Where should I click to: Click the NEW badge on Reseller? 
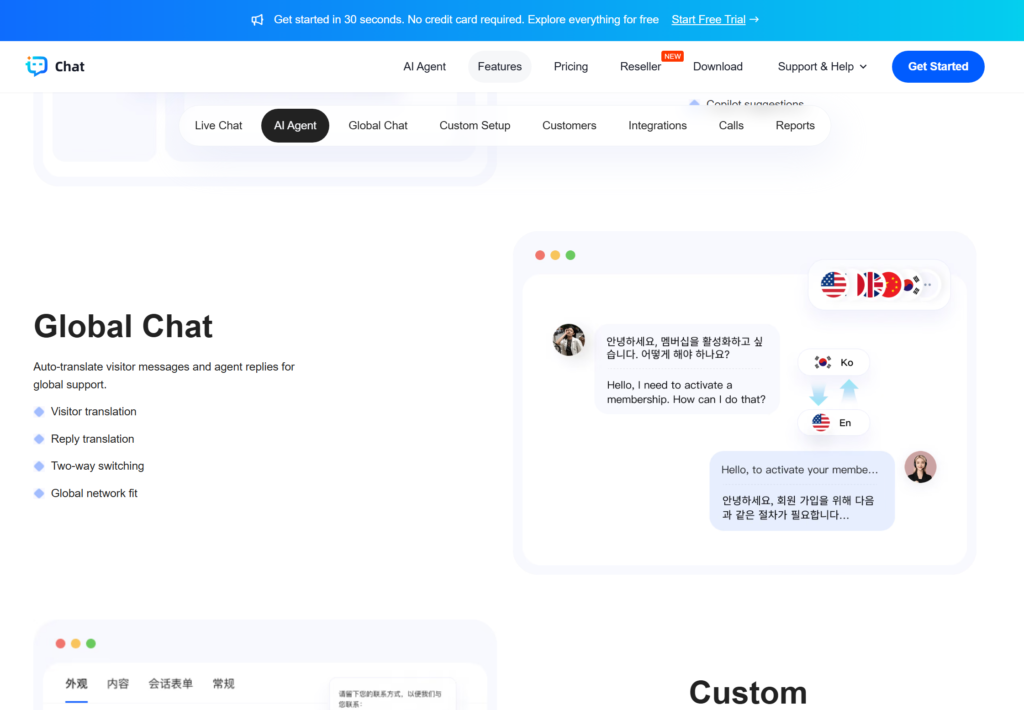tap(672, 56)
